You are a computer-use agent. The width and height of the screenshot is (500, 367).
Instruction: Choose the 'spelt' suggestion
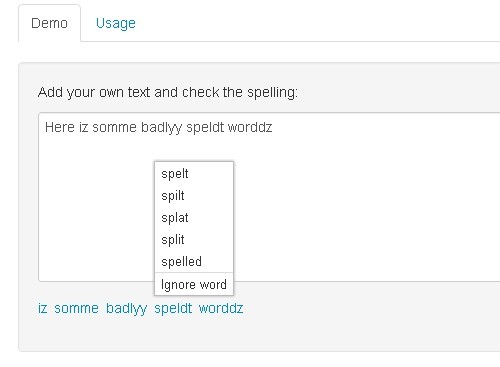tap(194, 174)
